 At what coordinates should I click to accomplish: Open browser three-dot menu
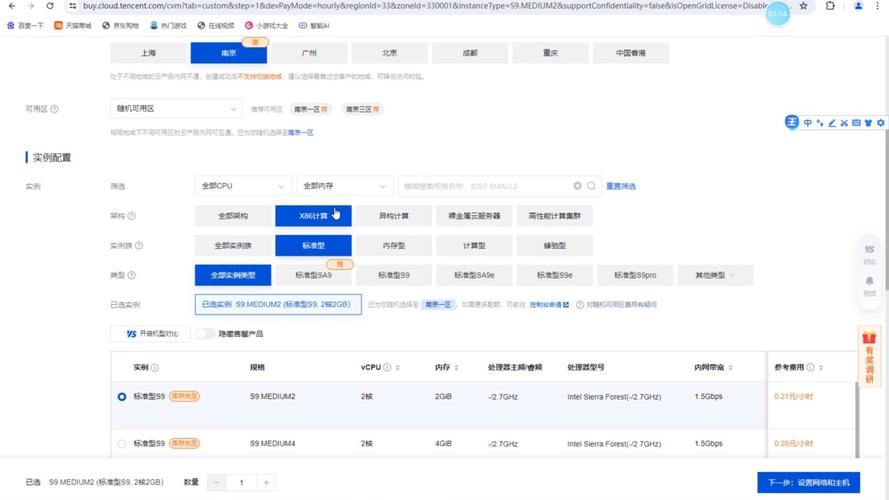coord(880,6)
